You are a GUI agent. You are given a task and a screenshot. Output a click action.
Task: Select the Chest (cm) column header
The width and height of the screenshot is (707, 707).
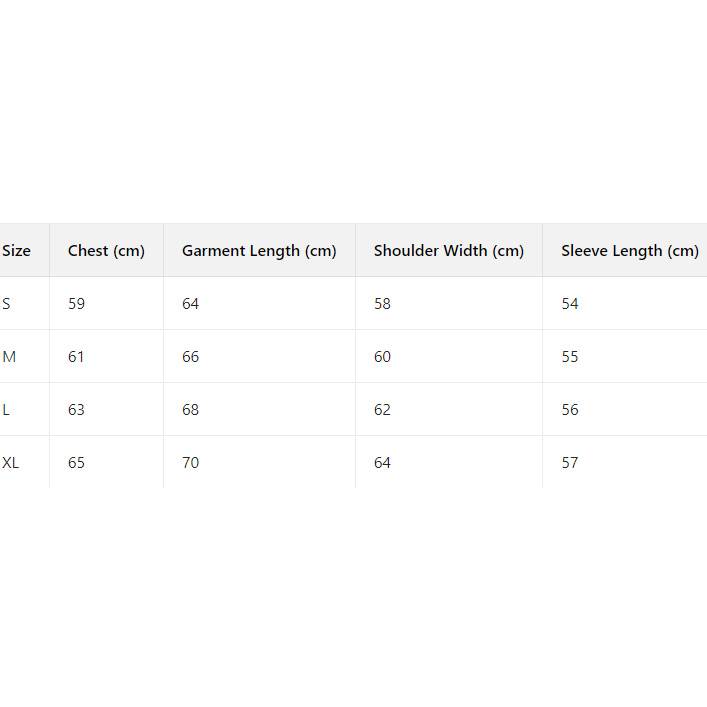pos(106,251)
